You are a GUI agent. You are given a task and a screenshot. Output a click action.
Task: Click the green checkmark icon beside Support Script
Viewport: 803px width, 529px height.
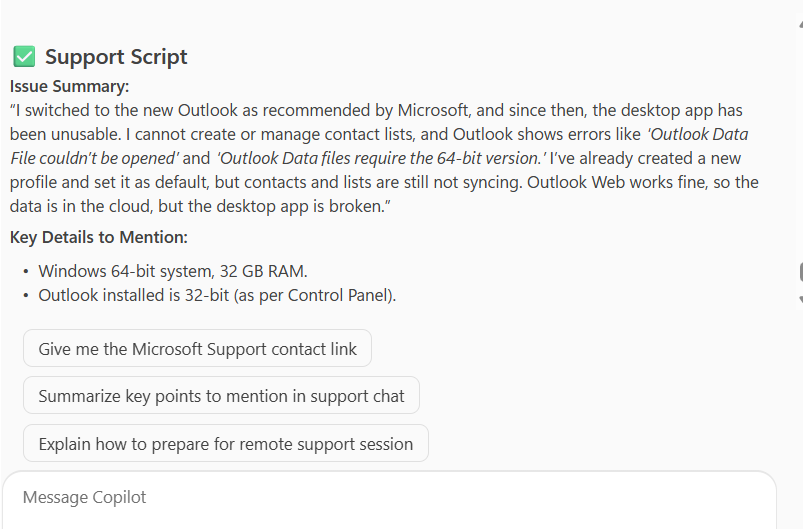[24, 57]
